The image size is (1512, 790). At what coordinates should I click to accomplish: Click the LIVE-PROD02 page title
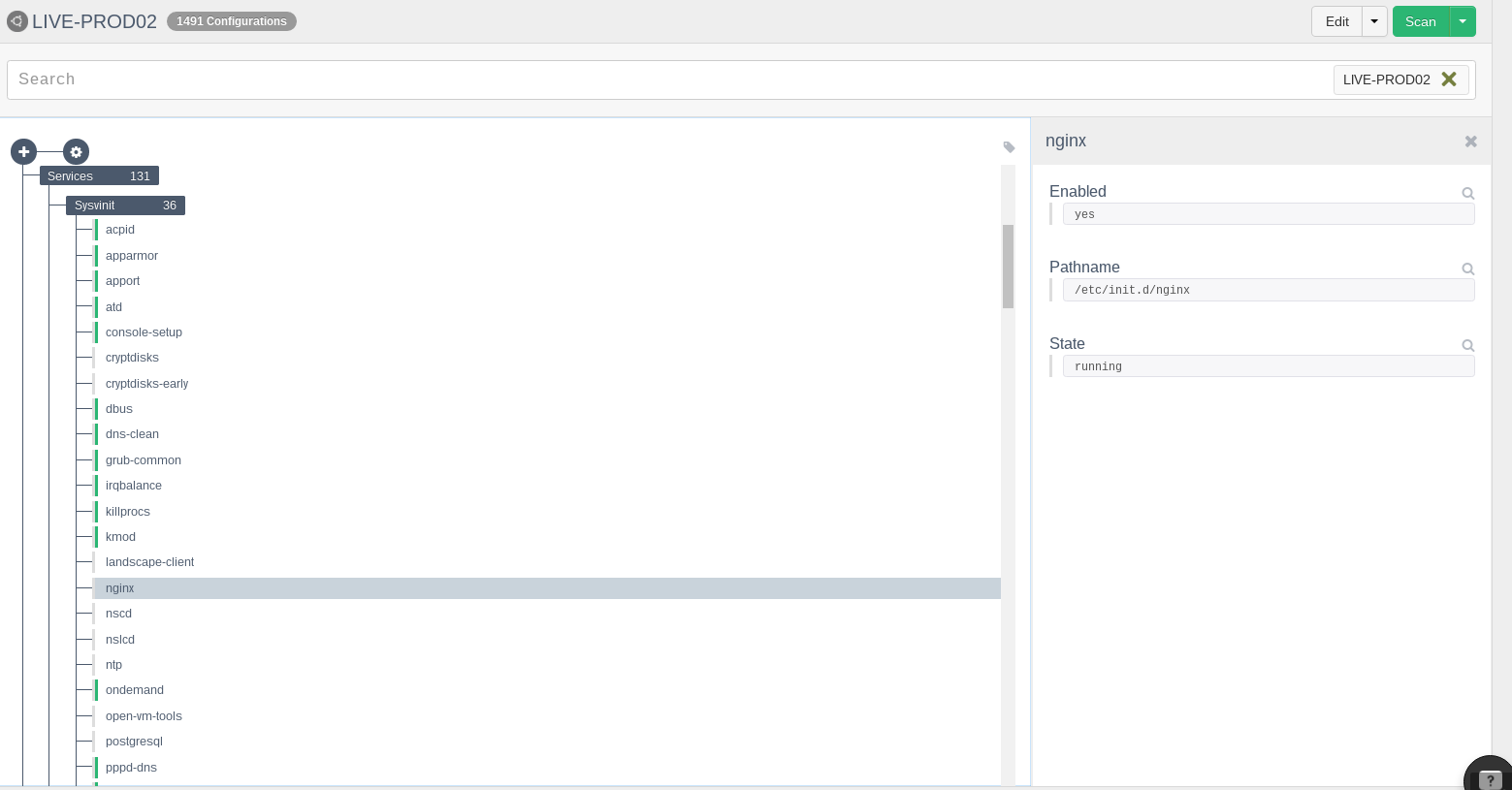94,21
